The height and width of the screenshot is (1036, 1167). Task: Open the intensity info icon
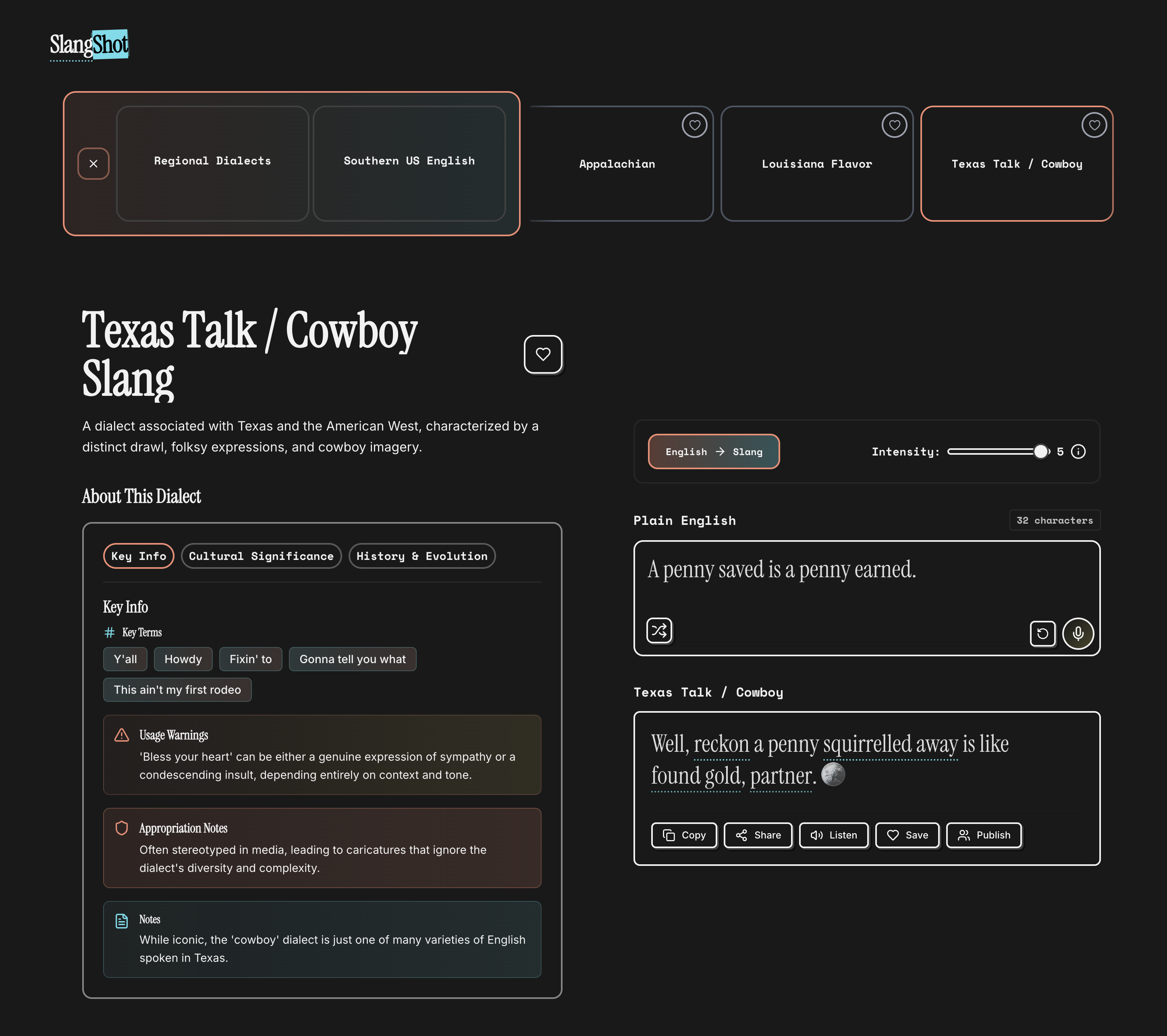[x=1078, y=452]
